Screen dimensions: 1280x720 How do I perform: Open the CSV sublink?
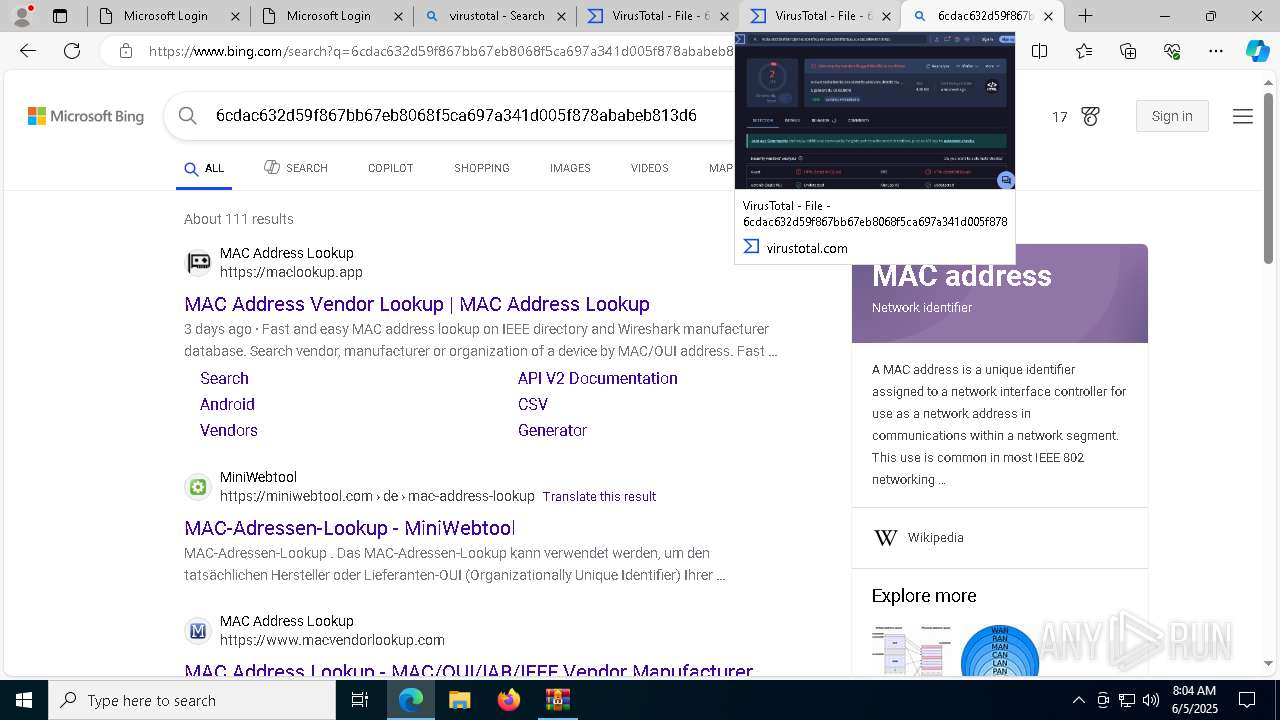click(x=533, y=404)
